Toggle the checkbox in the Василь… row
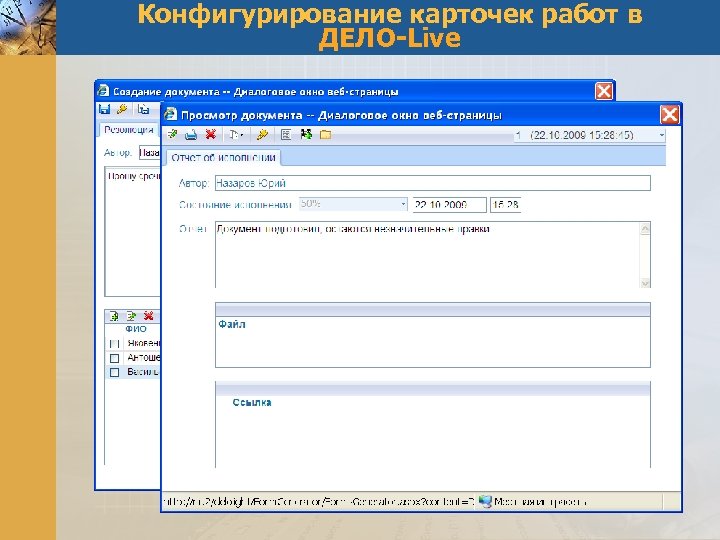This screenshot has width=720, height=540. (114, 372)
